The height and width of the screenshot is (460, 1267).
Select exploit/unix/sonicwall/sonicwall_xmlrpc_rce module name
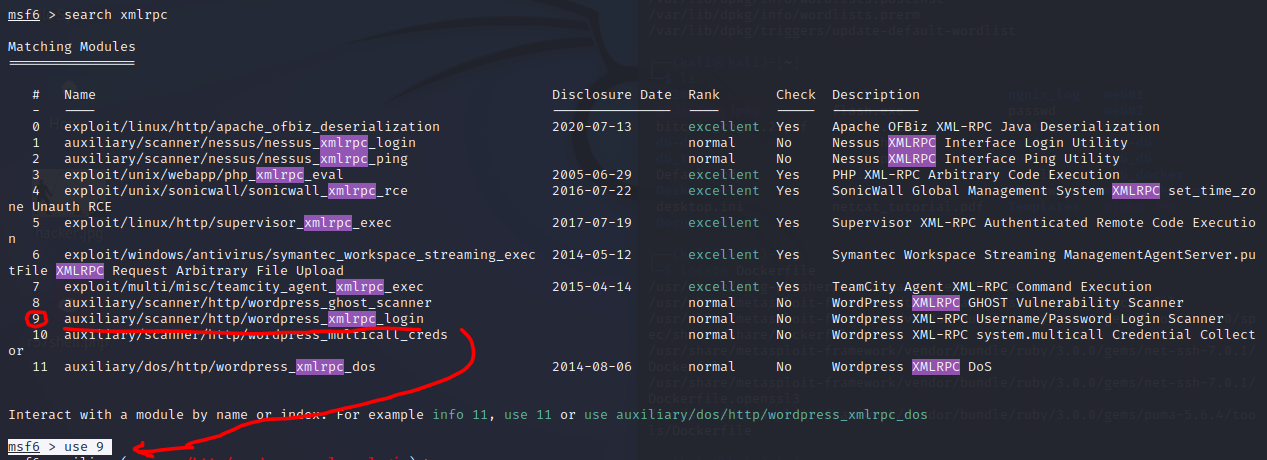coord(236,191)
